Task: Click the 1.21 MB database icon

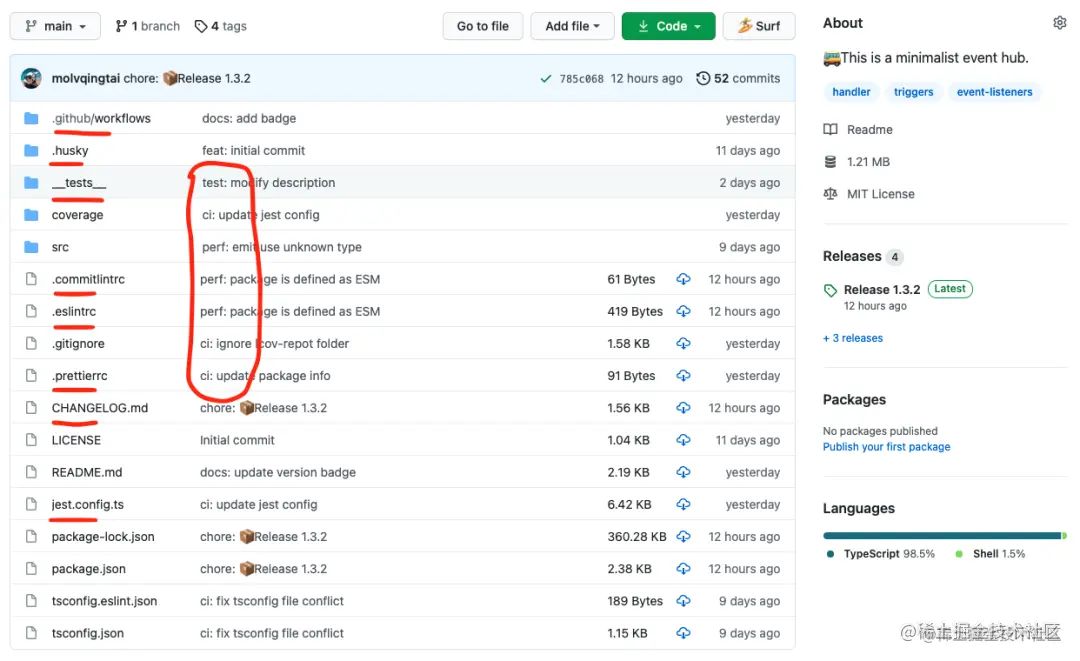Action: pyautogui.click(x=831, y=162)
